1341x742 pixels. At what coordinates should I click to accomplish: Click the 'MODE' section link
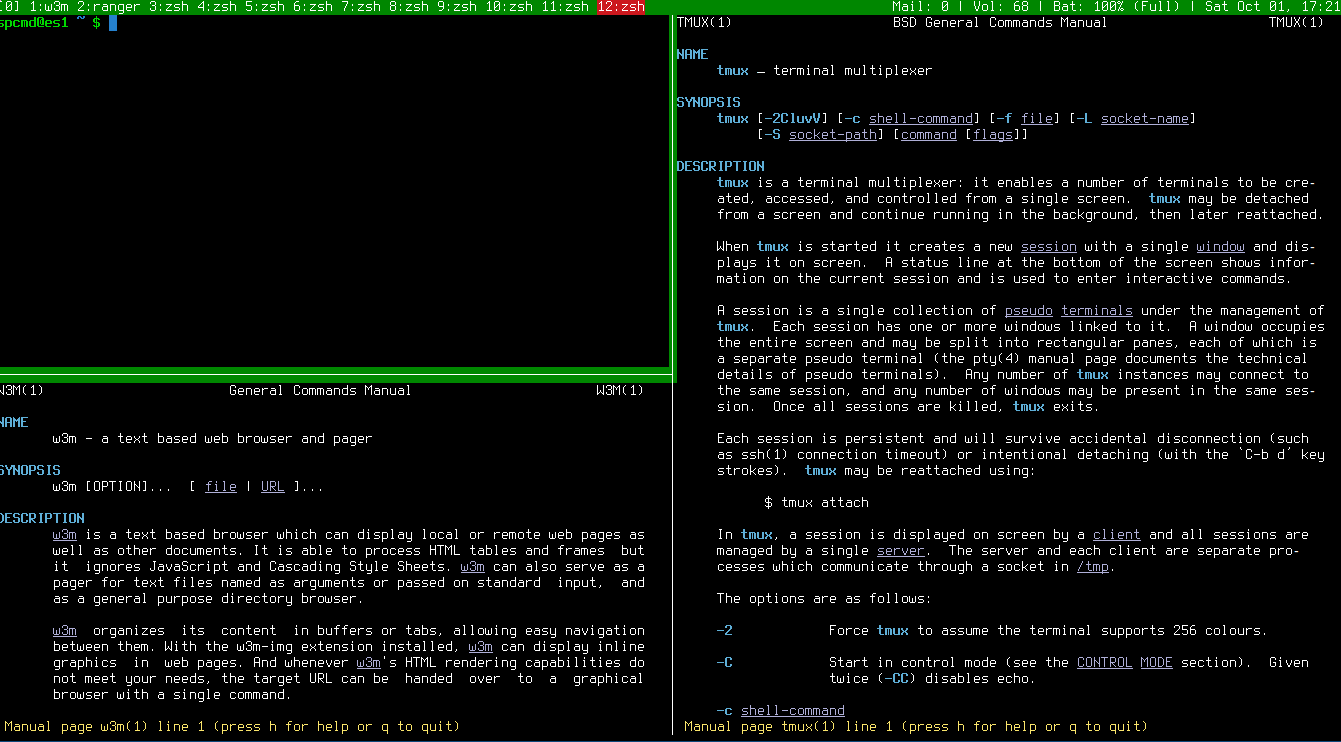[1157, 663]
